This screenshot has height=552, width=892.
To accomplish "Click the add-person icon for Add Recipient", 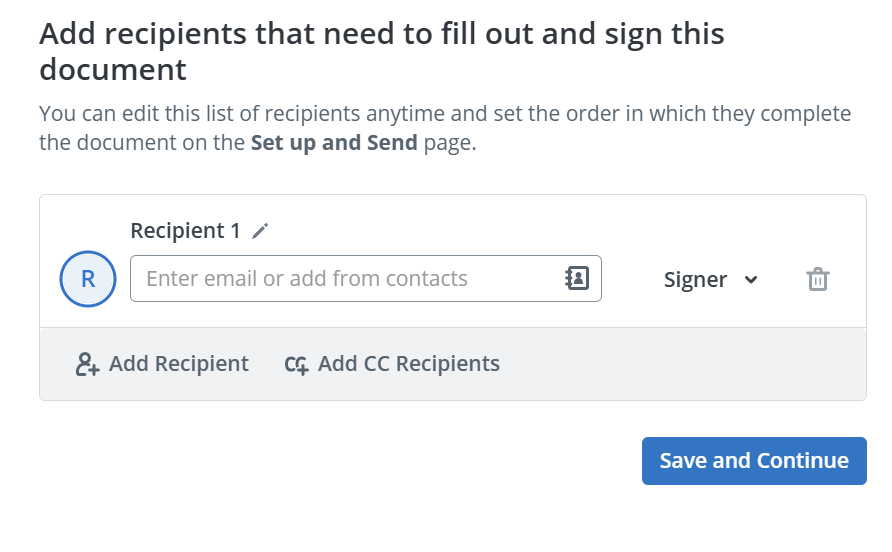I will [x=87, y=364].
